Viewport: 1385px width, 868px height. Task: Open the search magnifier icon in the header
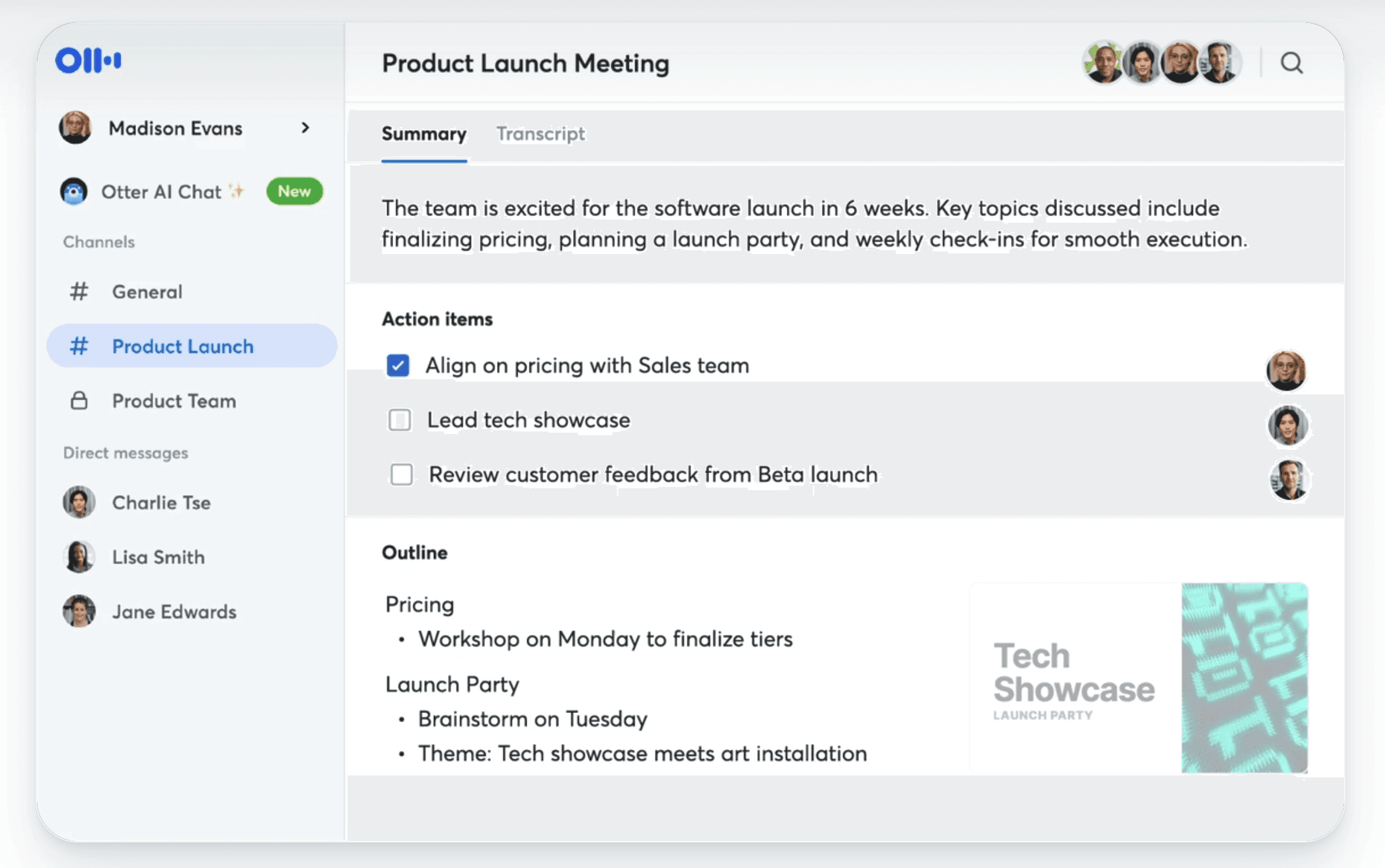(x=1292, y=63)
